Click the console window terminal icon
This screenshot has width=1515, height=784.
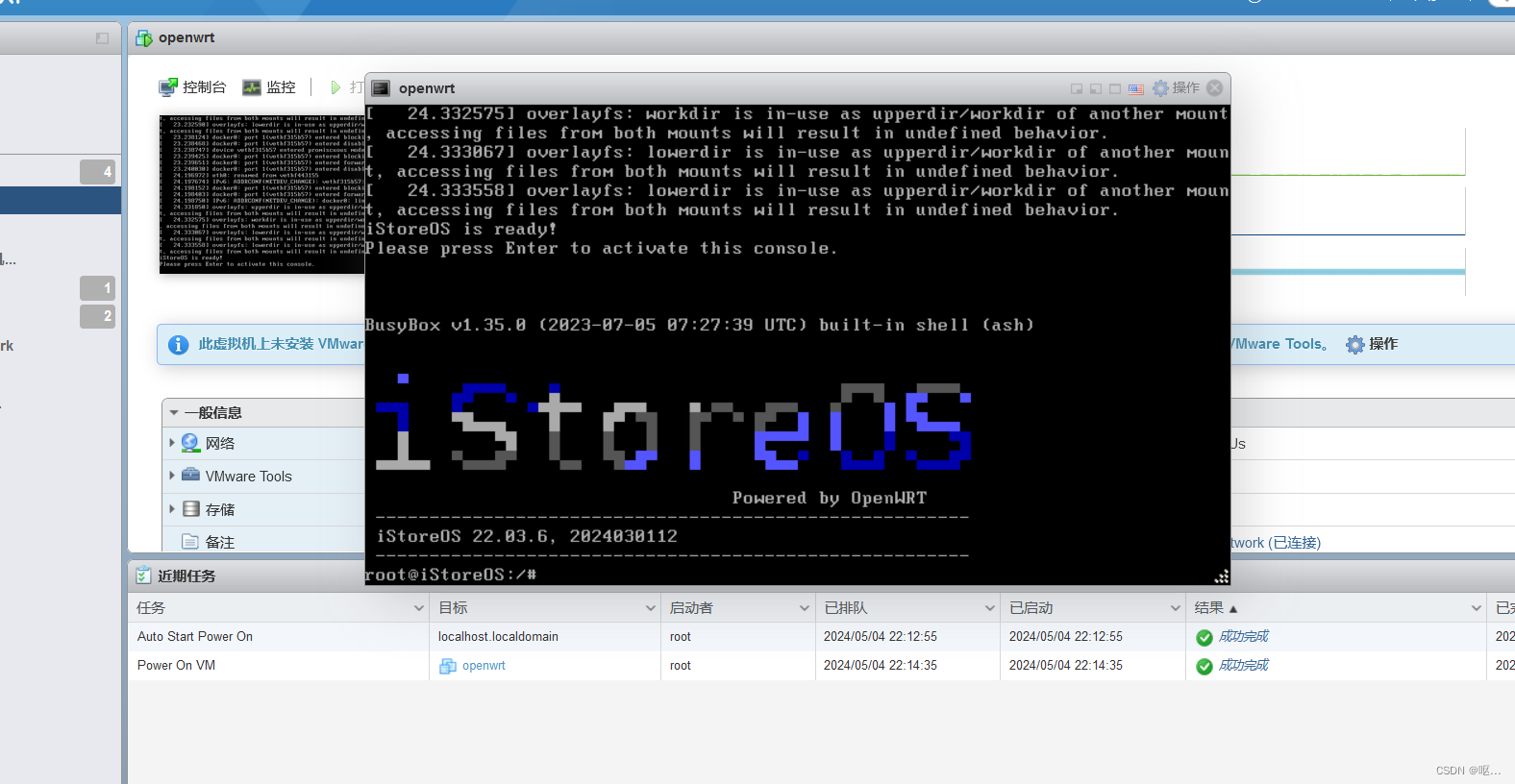click(x=381, y=88)
